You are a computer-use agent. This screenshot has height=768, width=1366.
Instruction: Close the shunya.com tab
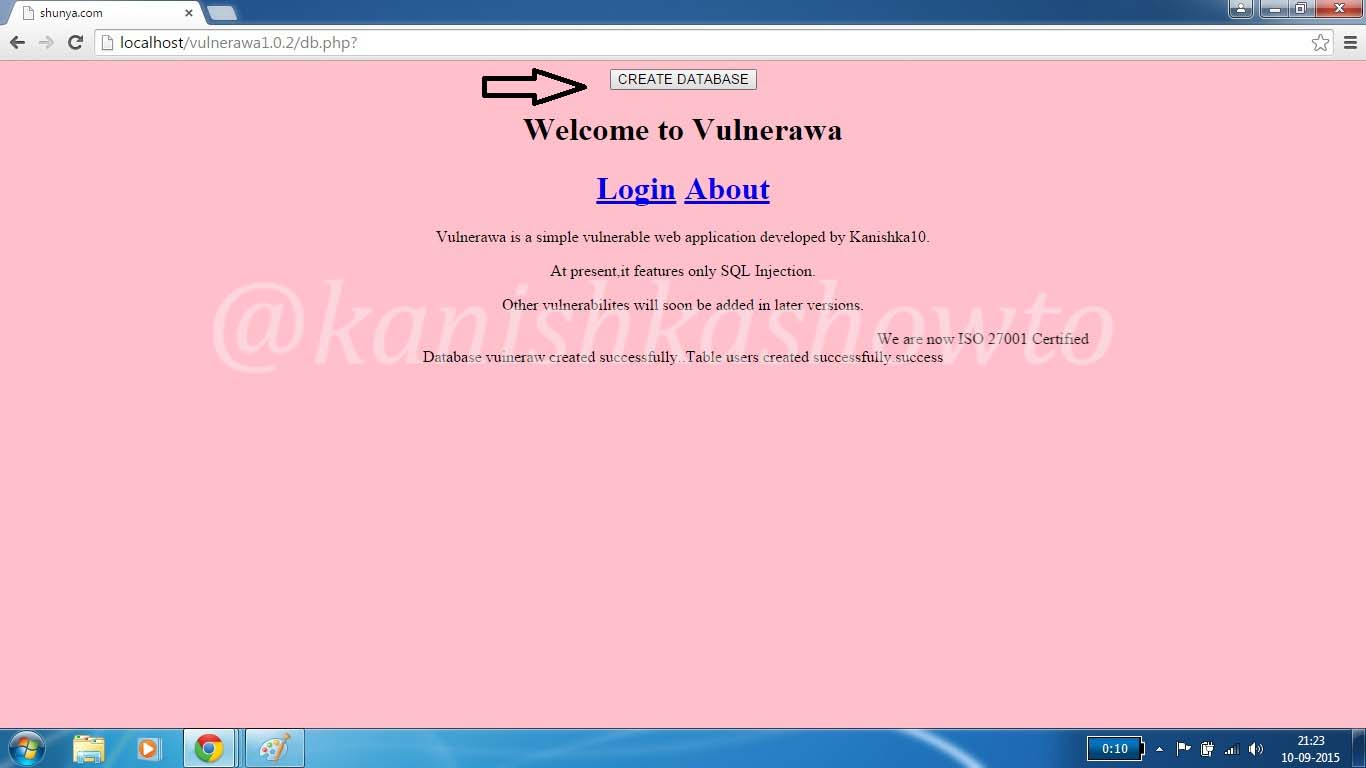[188, 13]
